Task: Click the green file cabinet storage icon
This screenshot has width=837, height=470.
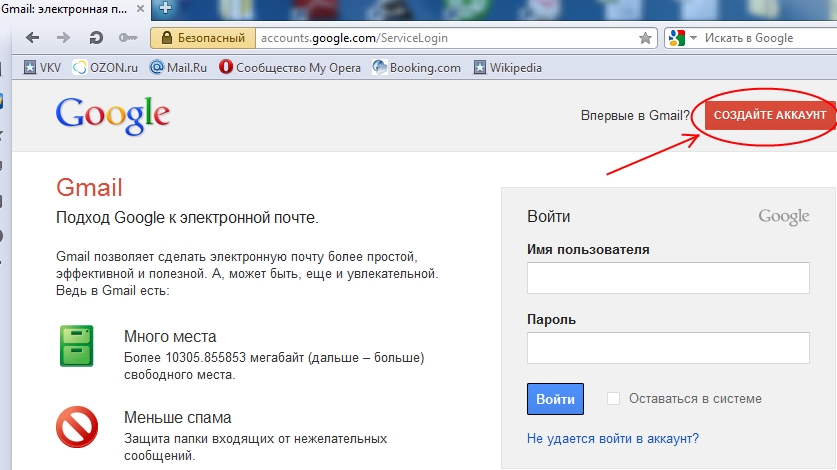Action: pos(76,346)
